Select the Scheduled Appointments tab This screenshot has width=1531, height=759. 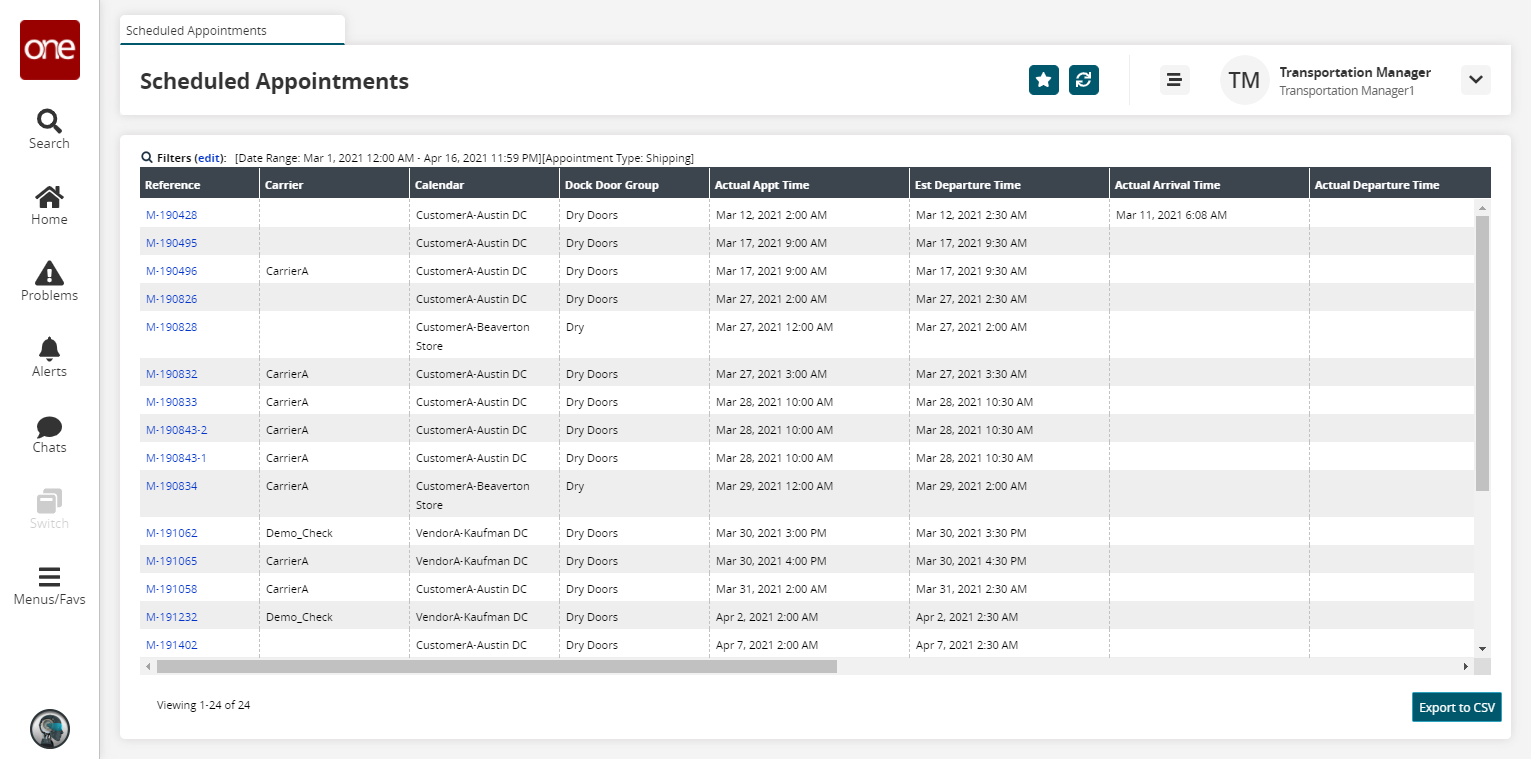(x=232, y=30)
